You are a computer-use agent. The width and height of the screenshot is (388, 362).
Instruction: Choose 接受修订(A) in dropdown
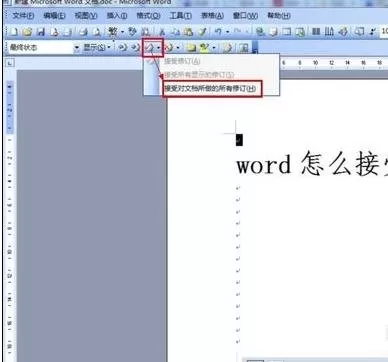point(183,61)
